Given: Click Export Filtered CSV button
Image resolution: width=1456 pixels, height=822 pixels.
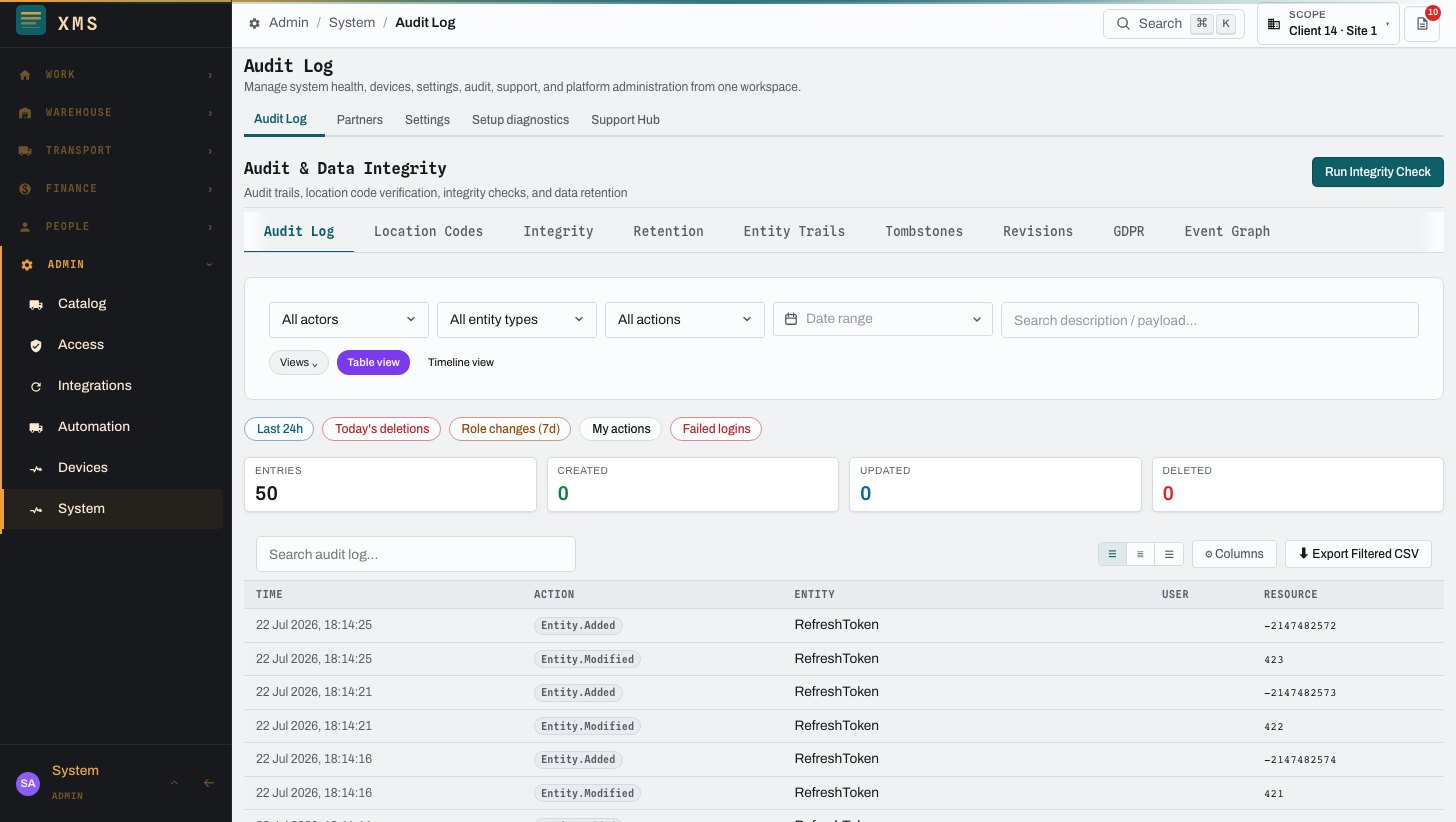Looking at the screenshot, I should pos(1358,554).
